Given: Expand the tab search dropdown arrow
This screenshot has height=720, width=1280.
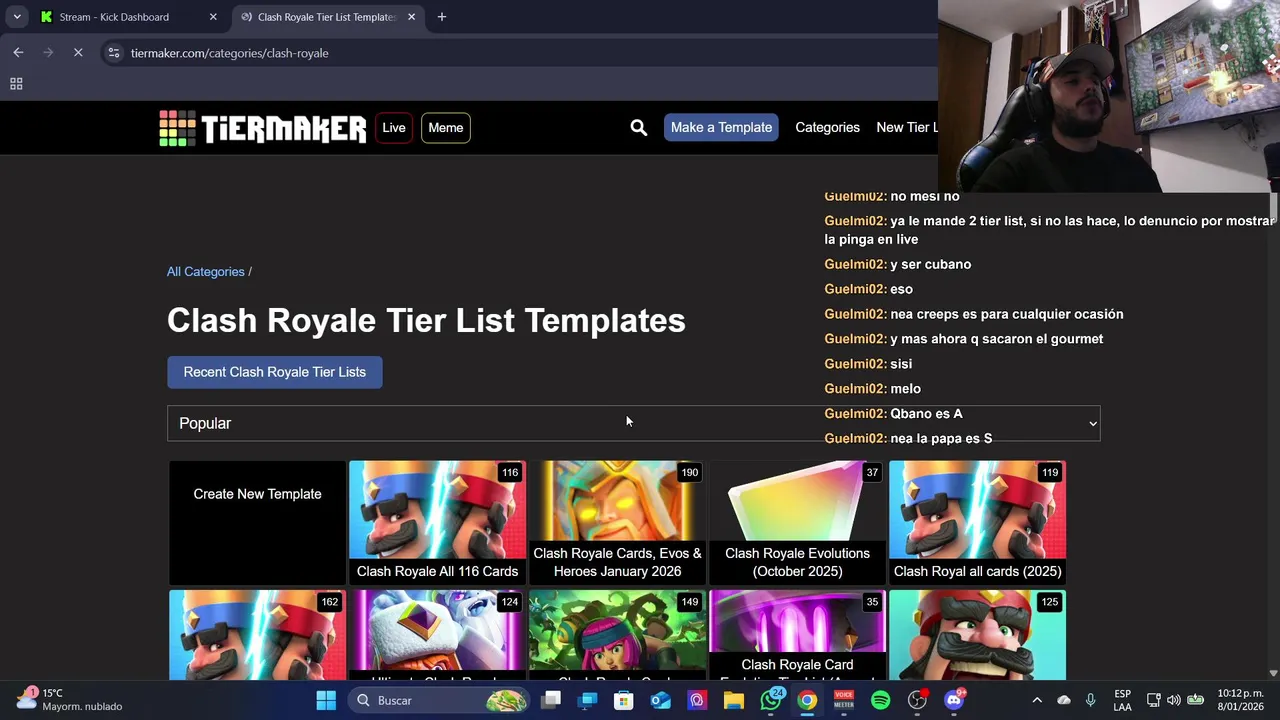Looking at the screenshot, I should pos(17,17).
